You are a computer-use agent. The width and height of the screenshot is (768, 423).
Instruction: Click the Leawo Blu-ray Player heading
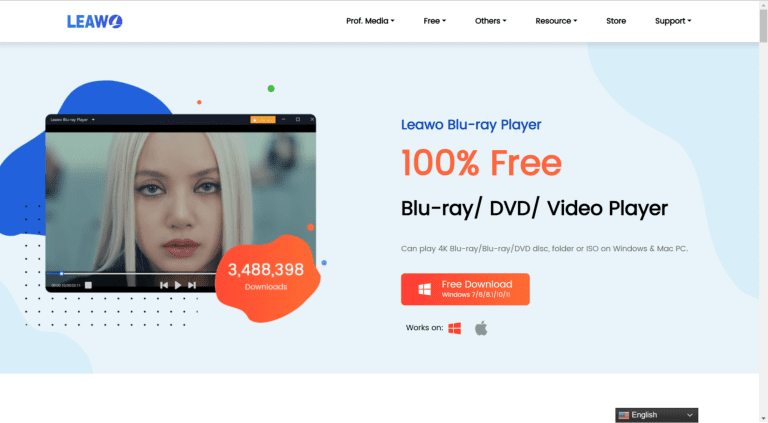pyautogui.click(x=471, y=125)
